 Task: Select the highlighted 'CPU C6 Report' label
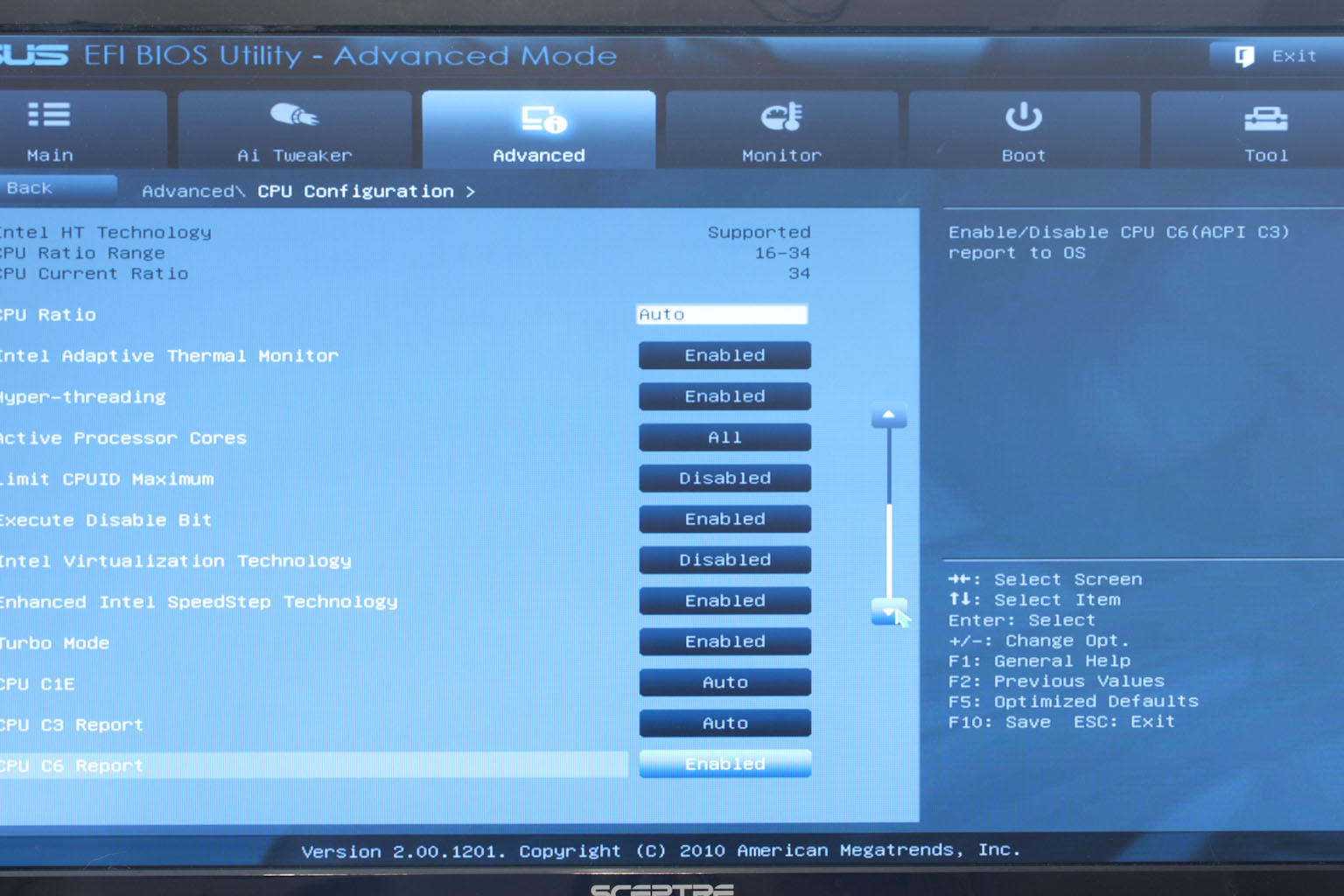click(x=72, y=766)
